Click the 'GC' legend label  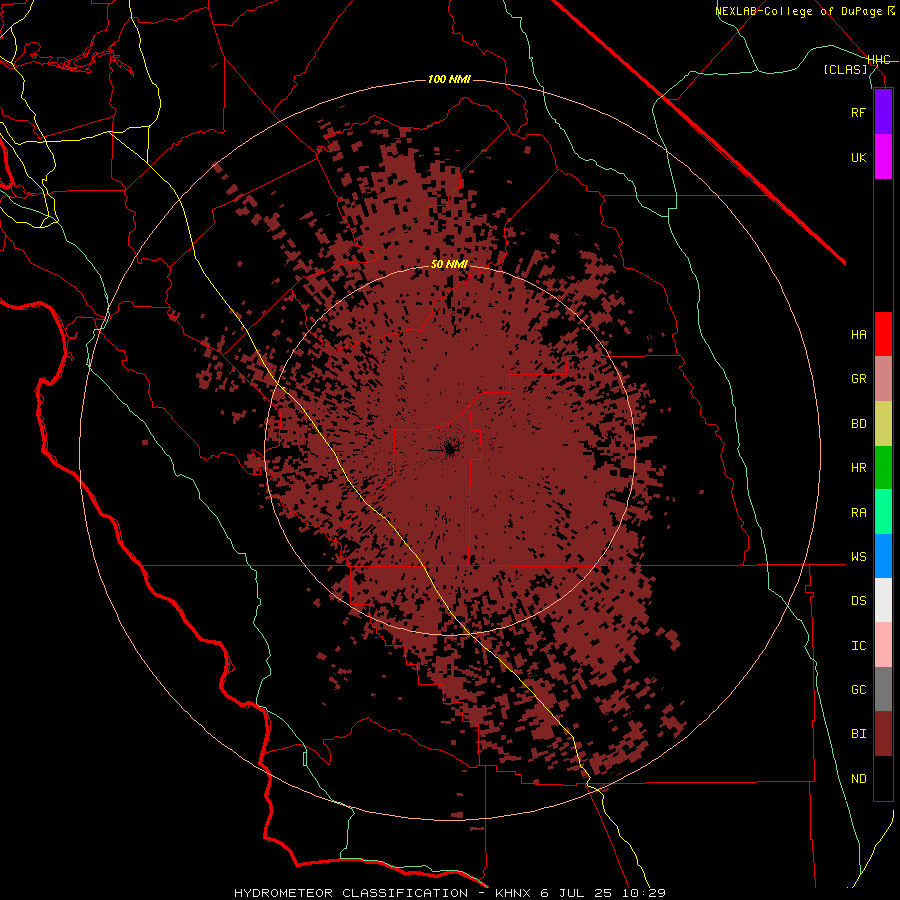858,690
